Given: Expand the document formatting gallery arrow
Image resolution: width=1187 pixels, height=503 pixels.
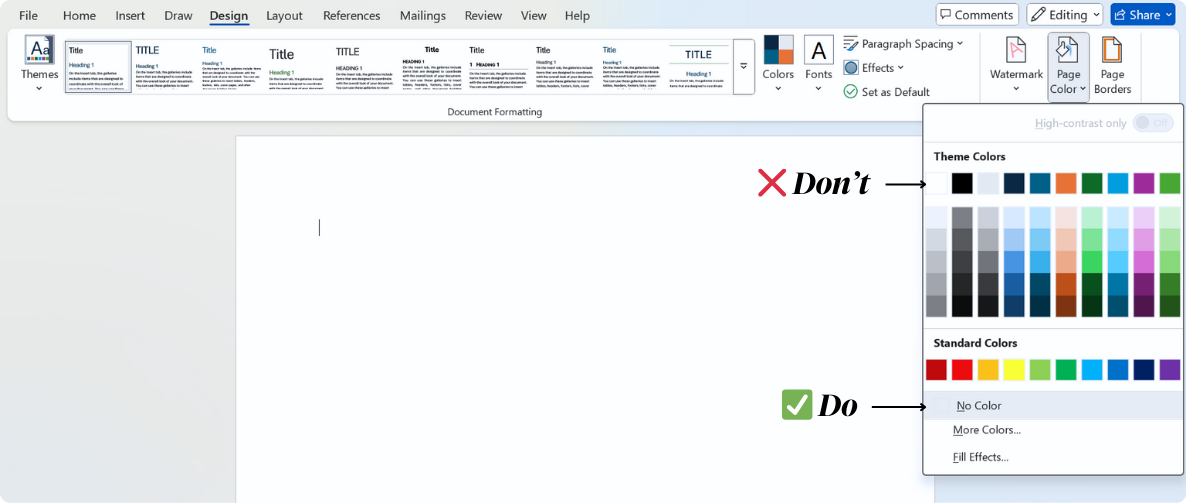Looking at the screenshot, I should point(743,67).
